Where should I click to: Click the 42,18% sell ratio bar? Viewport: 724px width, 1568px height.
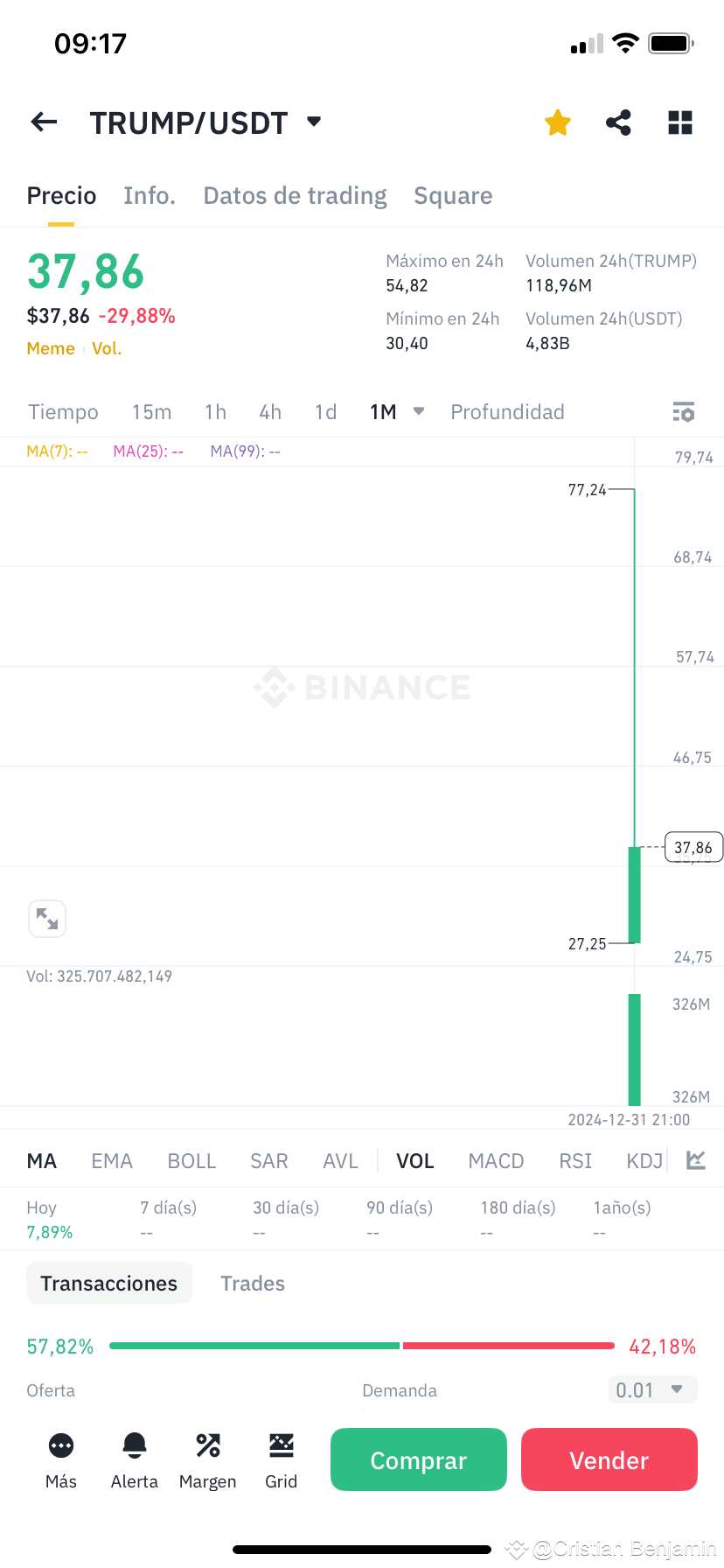[x=508, y=1346]
